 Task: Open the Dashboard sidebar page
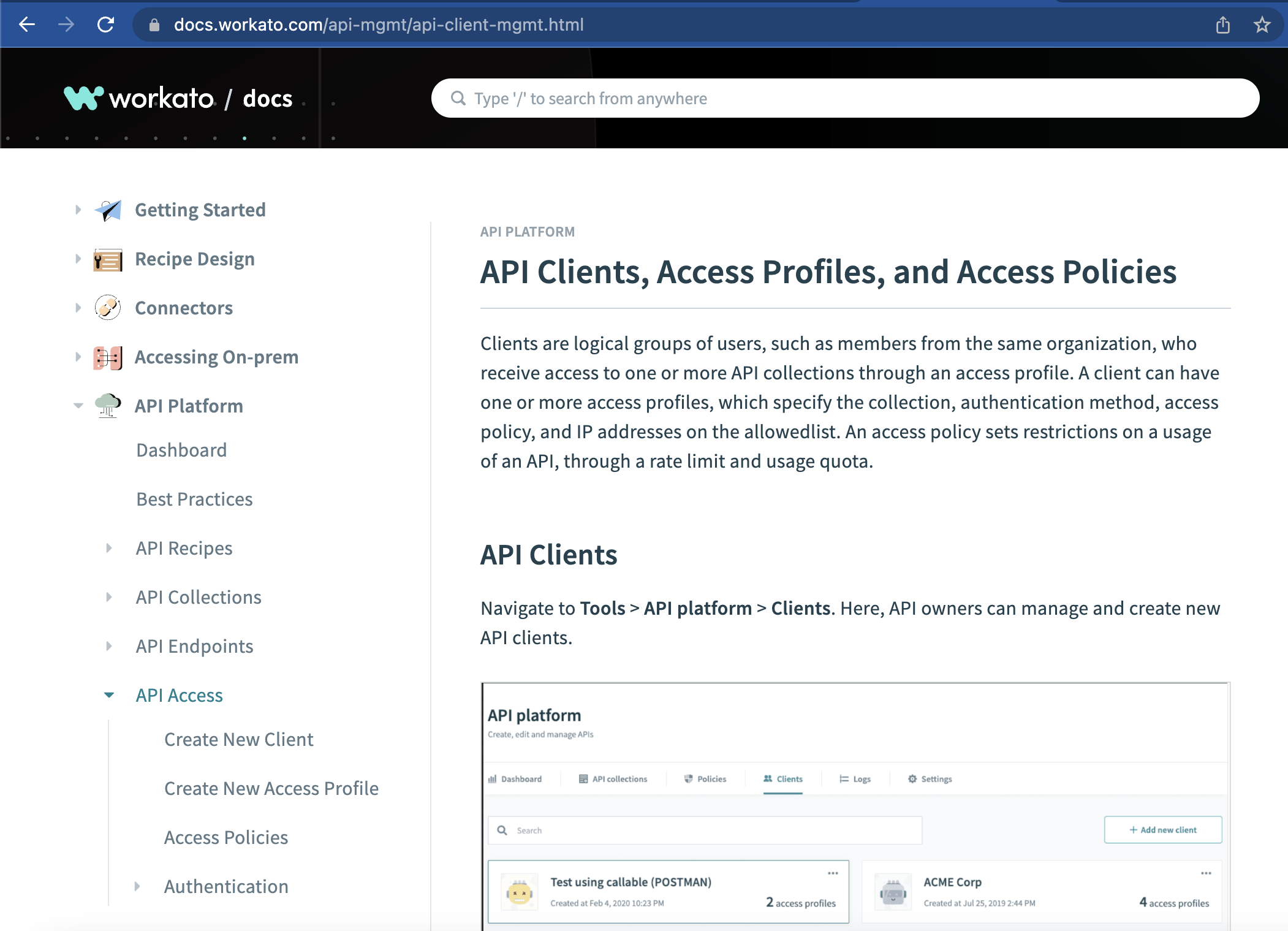(x=181, y=450)
